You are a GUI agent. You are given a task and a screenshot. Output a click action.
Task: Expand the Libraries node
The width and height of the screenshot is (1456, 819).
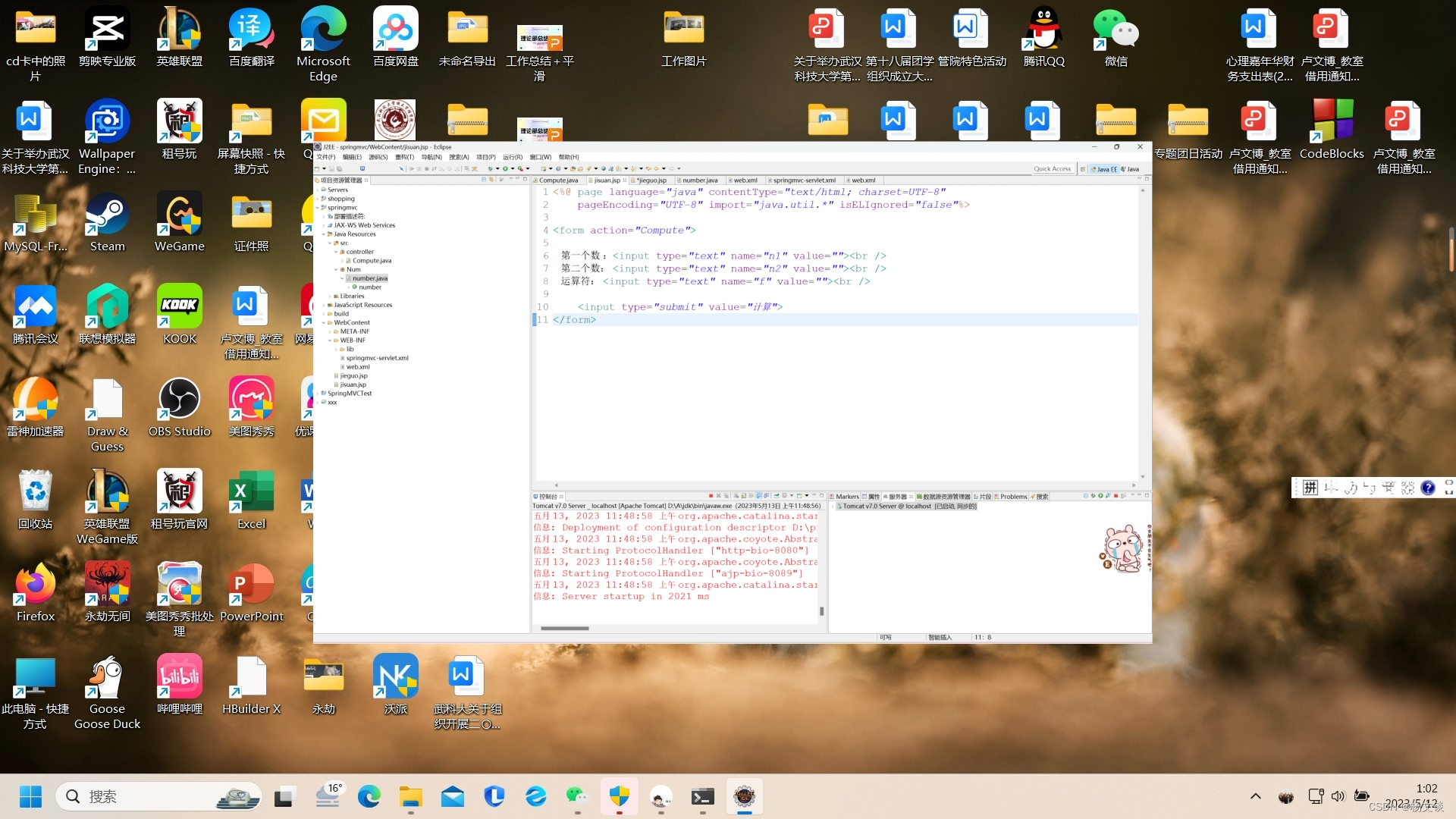tap(330, 296)
